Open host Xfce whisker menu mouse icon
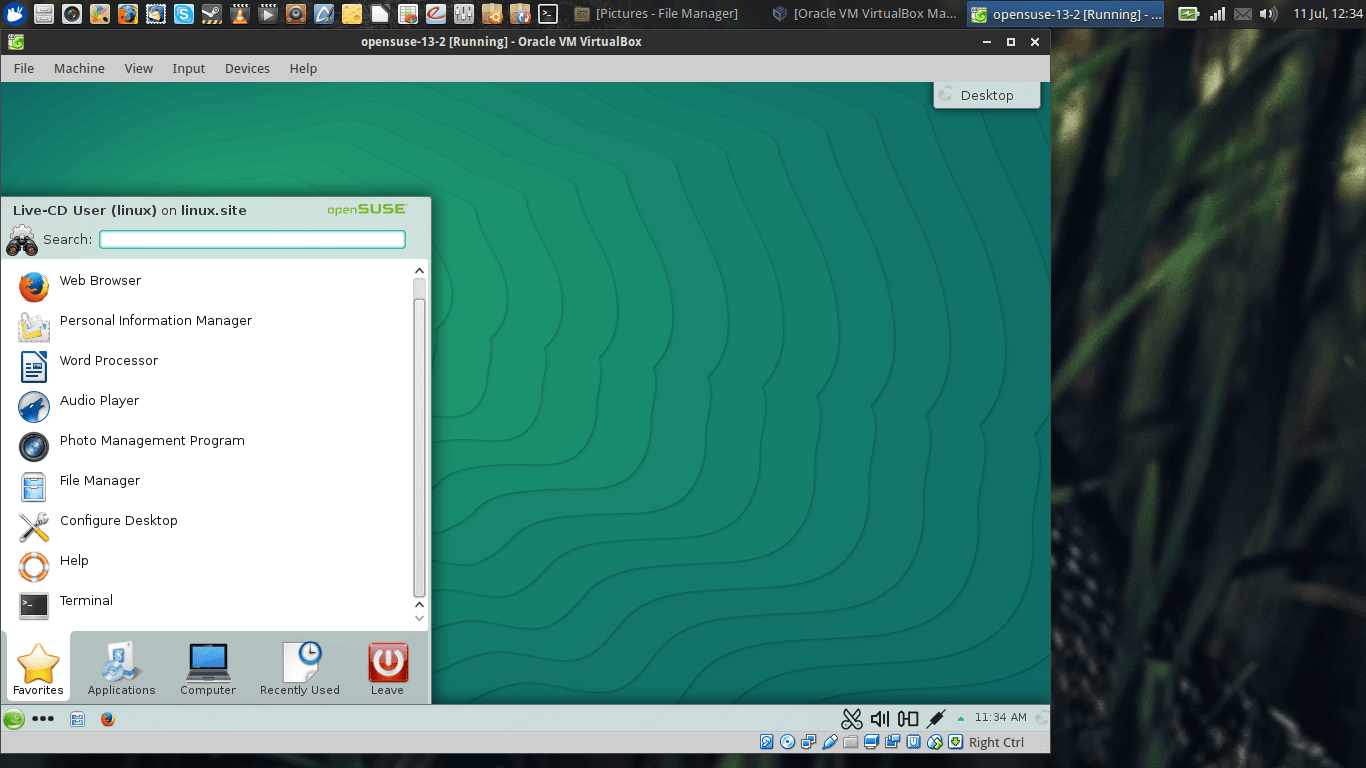The height and width of the screenshot is (768, 1366). (x=15, y=14)
